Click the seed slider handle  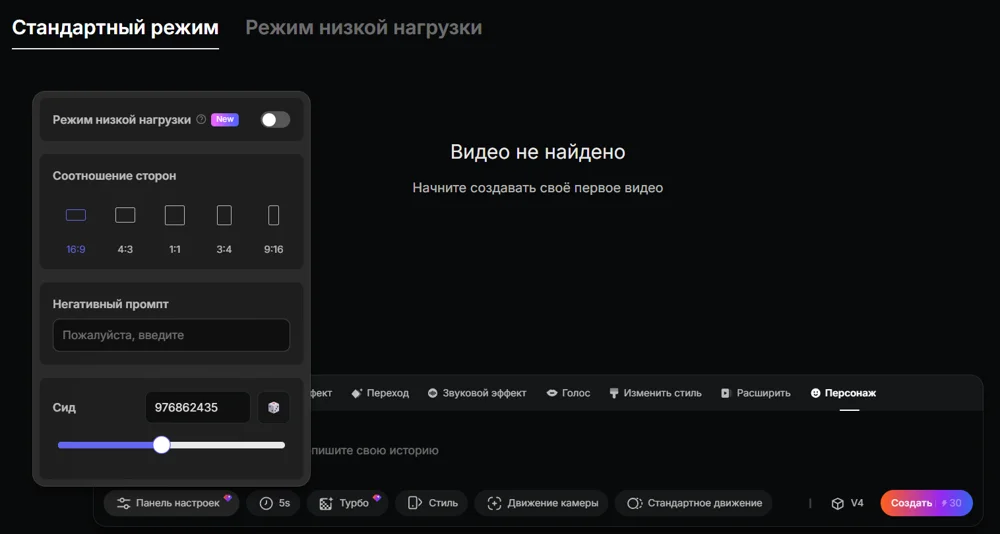[x=162, y=445]
